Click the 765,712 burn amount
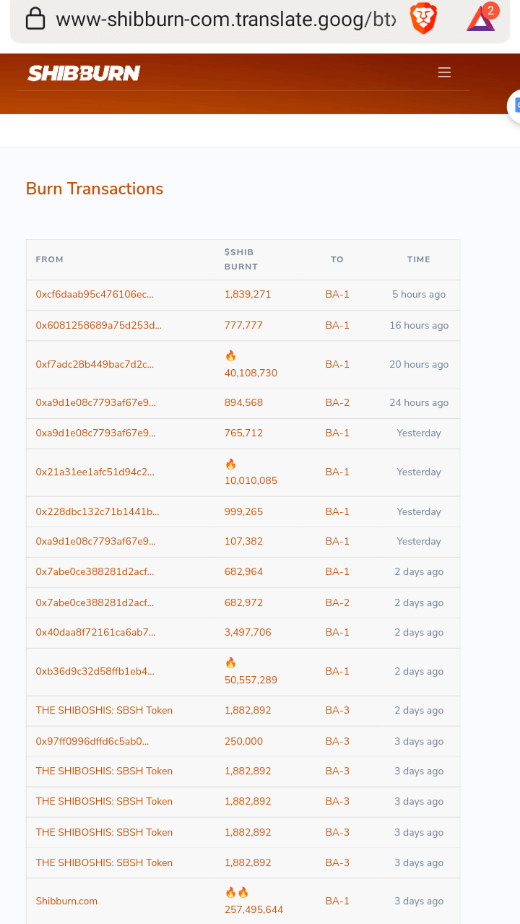Screen dimensions: 520x924 coord(243,433)
